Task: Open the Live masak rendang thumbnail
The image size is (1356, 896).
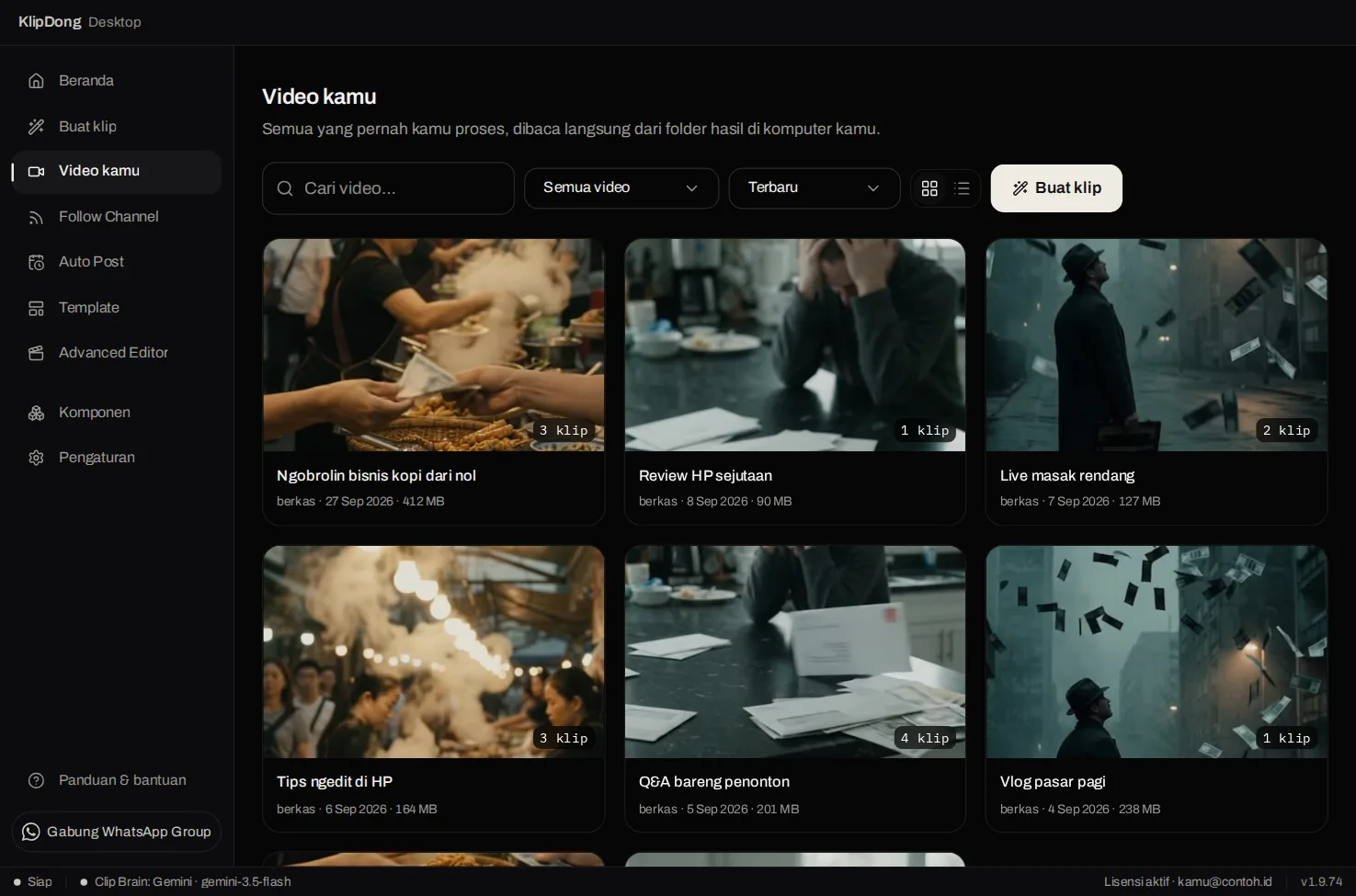Action: coord(1157,346)
